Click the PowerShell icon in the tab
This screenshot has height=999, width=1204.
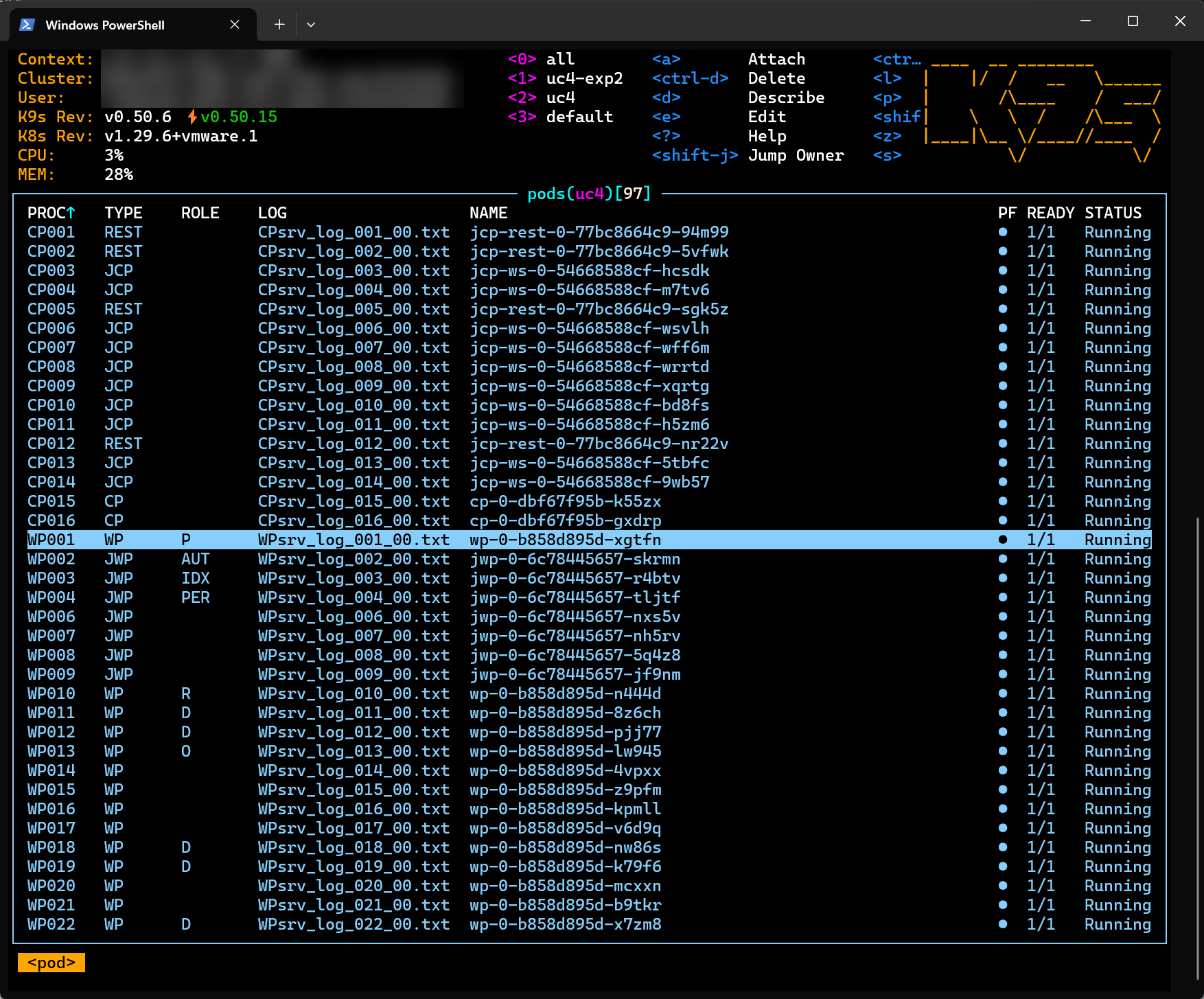click(27, 25)
